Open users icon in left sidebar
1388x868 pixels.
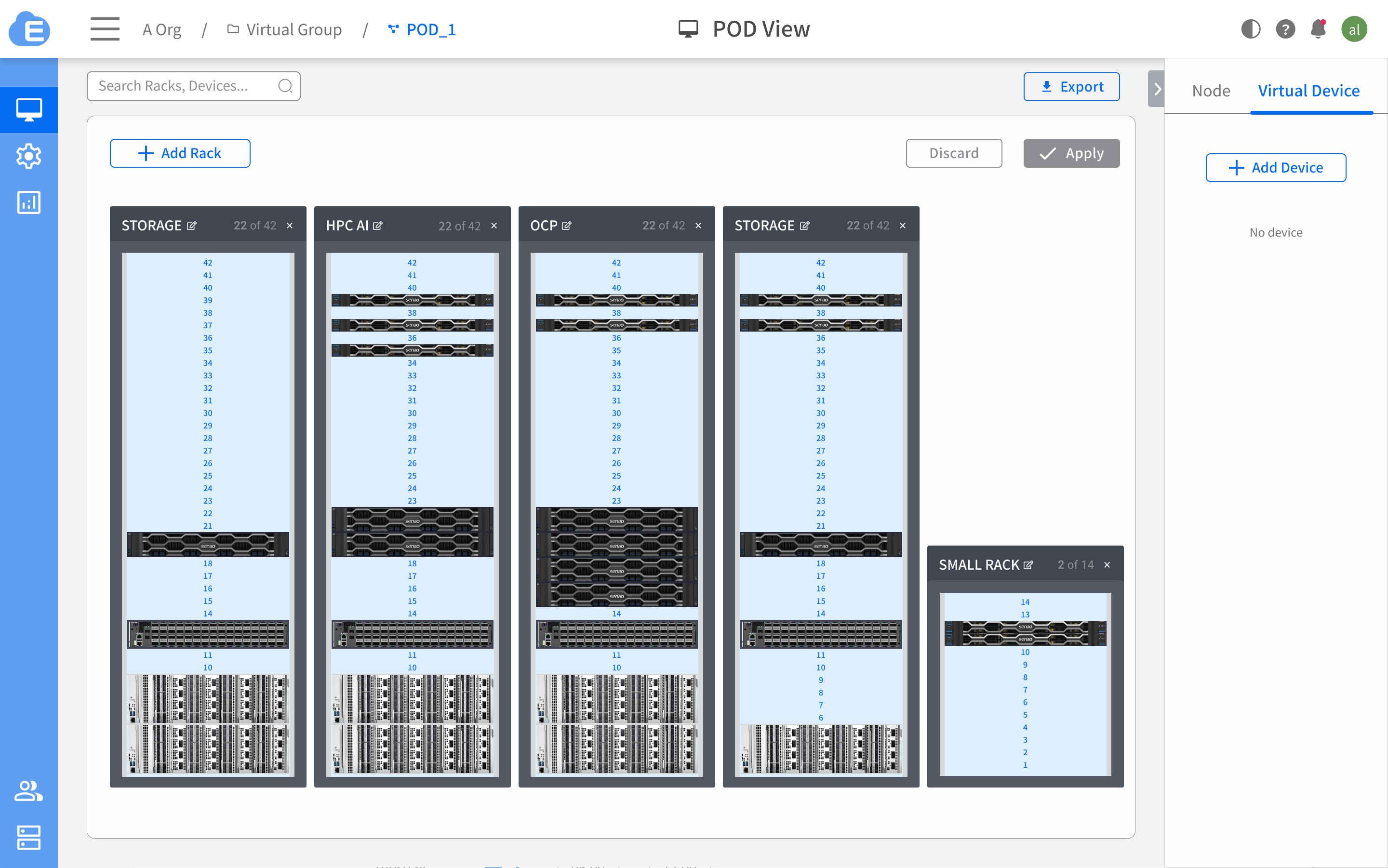(x=29, y=791)
